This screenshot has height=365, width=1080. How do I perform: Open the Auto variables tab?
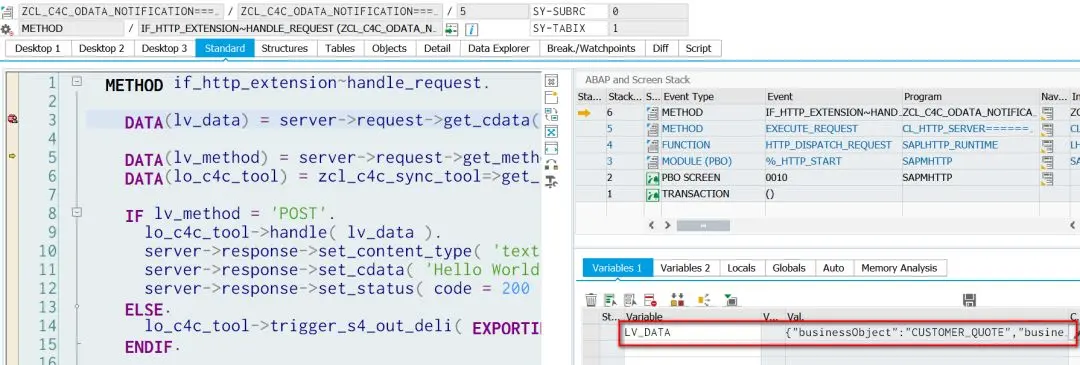(834, 268)
